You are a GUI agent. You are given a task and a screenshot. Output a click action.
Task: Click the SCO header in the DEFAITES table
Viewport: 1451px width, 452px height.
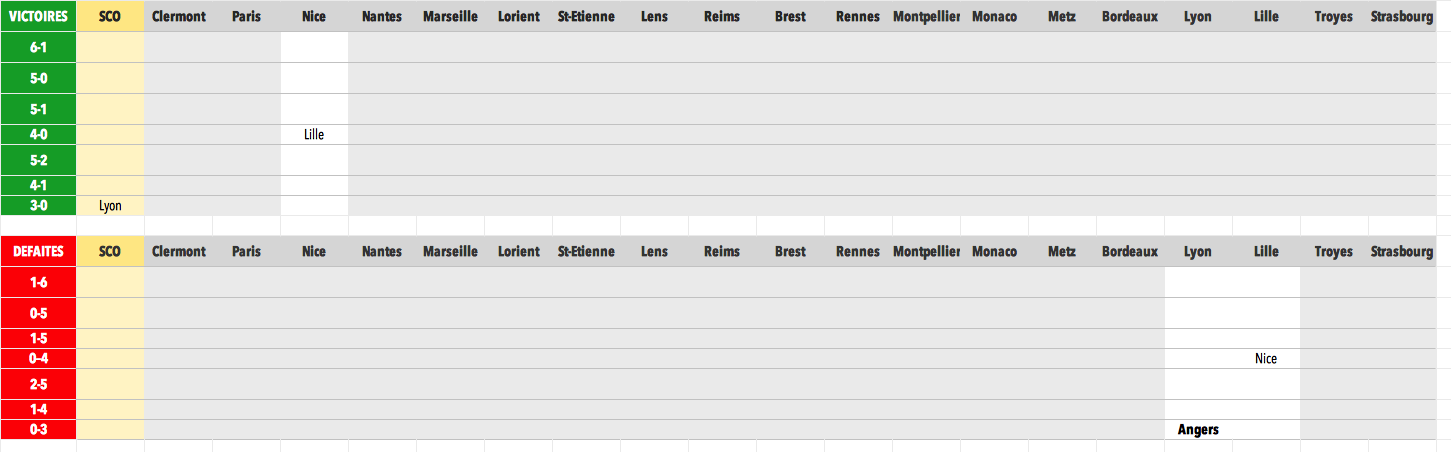coord(110,251)
